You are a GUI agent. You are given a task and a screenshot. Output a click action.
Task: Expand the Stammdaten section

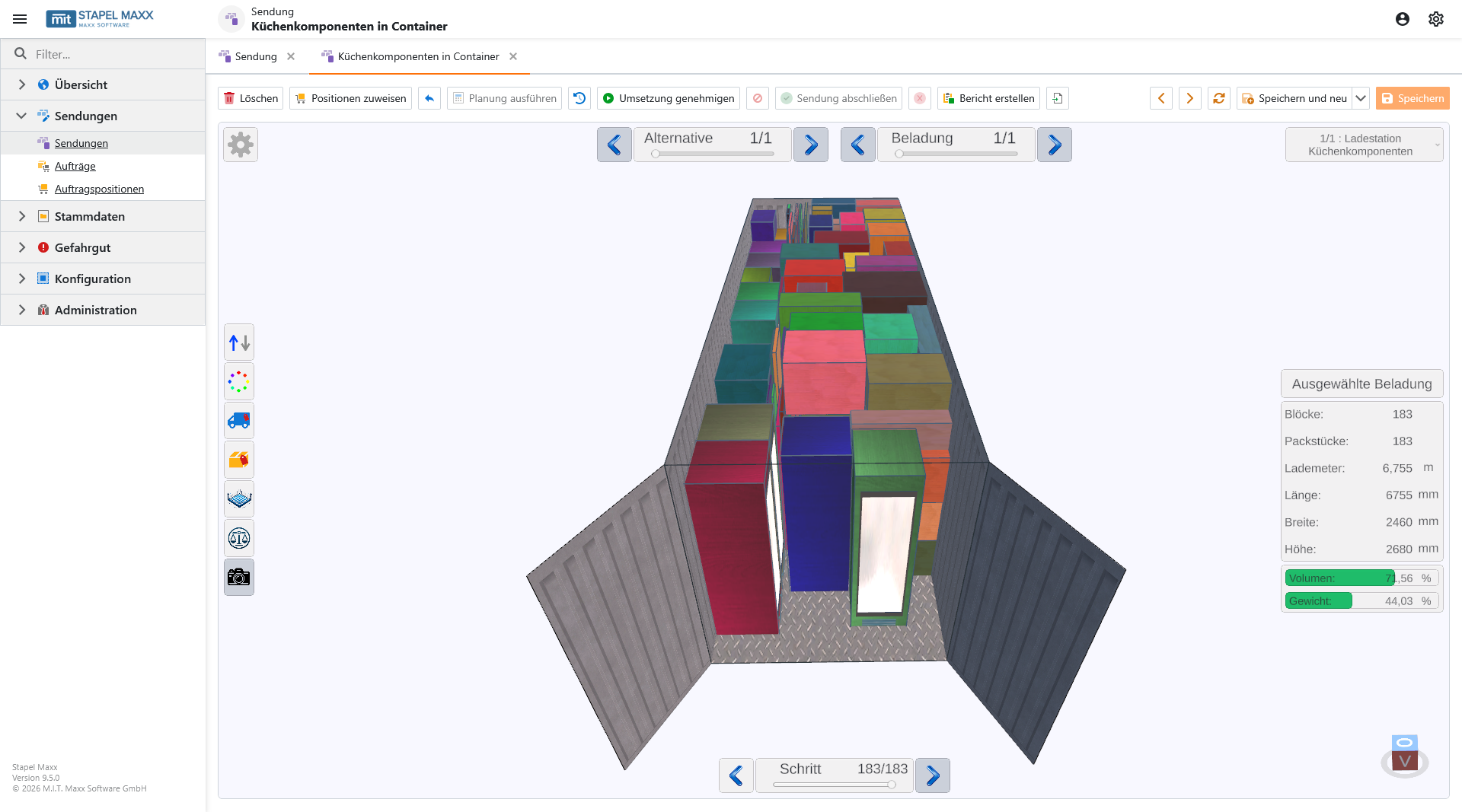click(22, 216)
